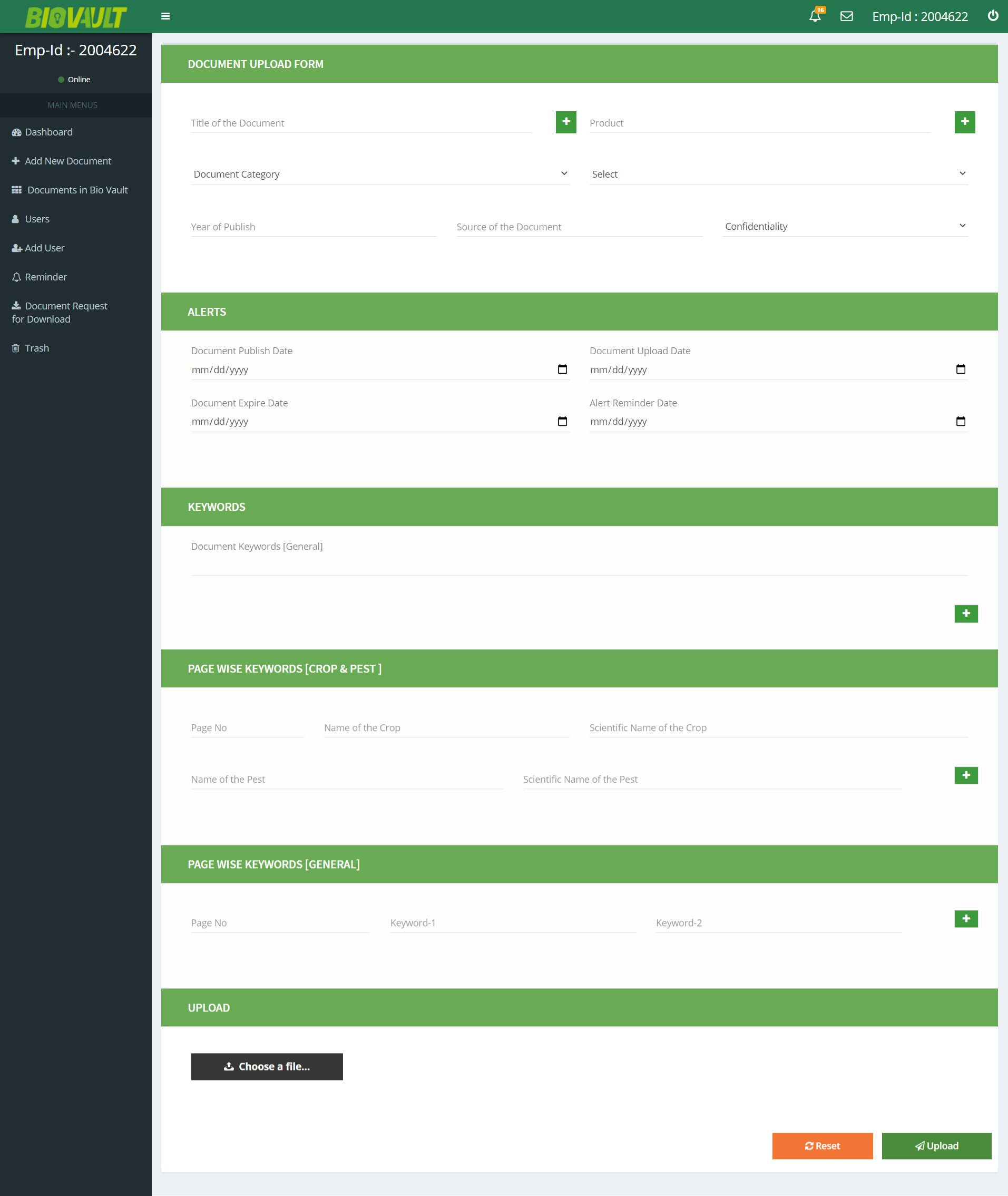This screenshot has width=1008, height=1196.
Task: Open the mail envelope icon
Action: pos(846,16)
